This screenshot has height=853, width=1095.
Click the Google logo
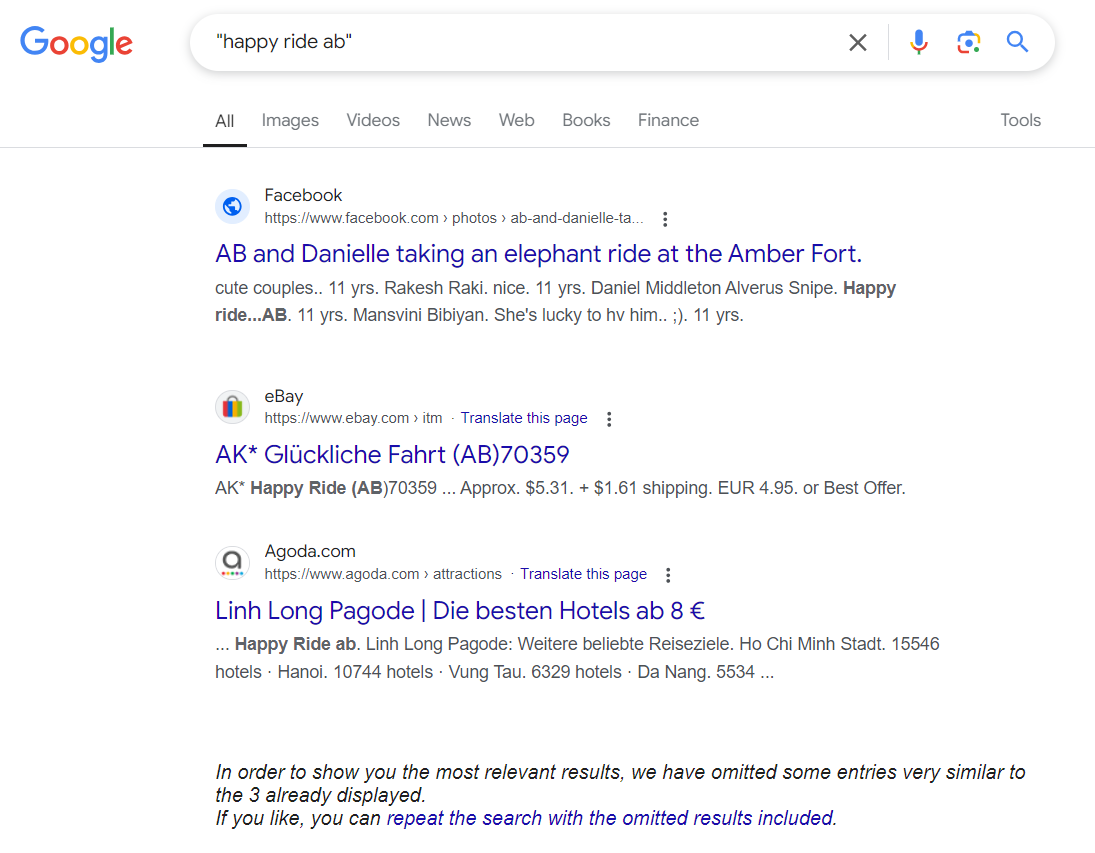pyautogui.click(x=76, y=43)
